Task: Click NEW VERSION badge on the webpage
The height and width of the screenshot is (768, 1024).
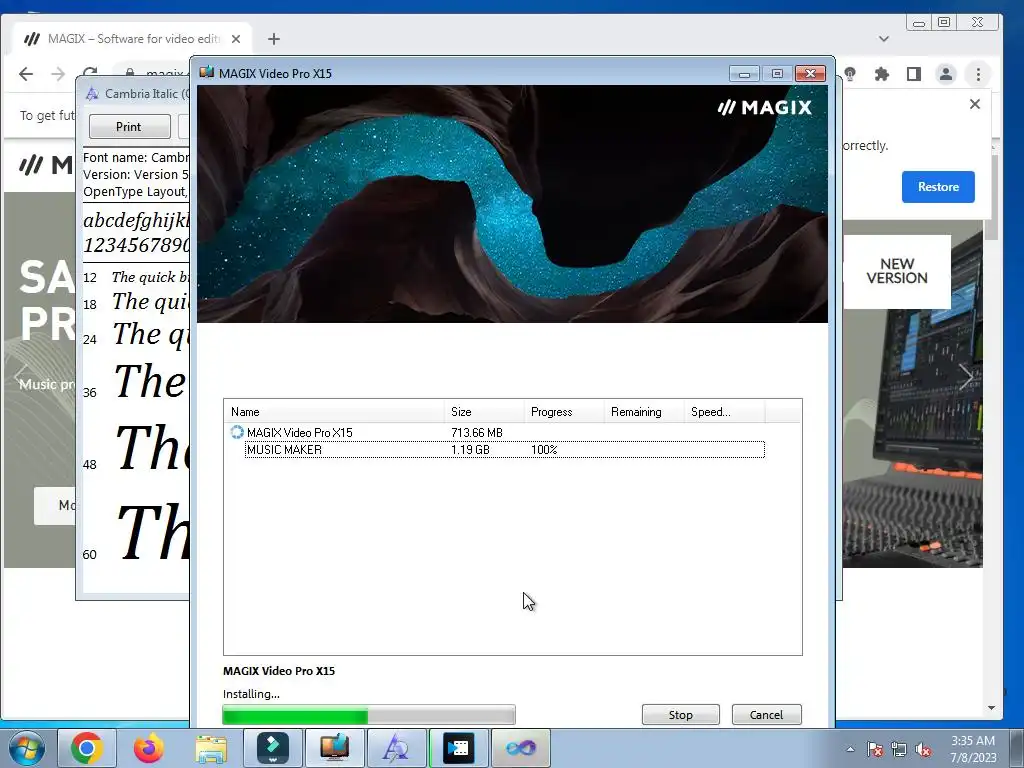Action: [x=897, y=271]
